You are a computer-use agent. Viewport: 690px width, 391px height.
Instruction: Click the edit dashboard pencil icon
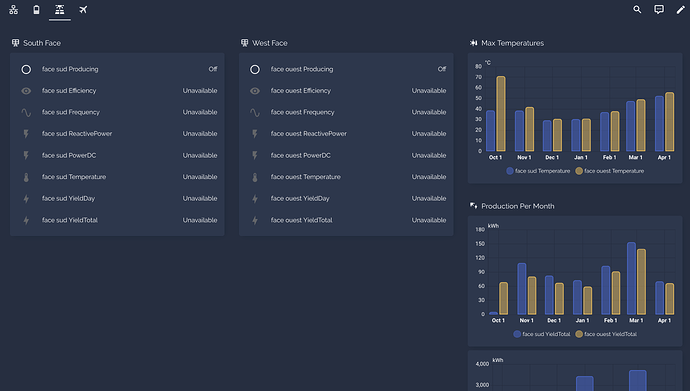680,10
